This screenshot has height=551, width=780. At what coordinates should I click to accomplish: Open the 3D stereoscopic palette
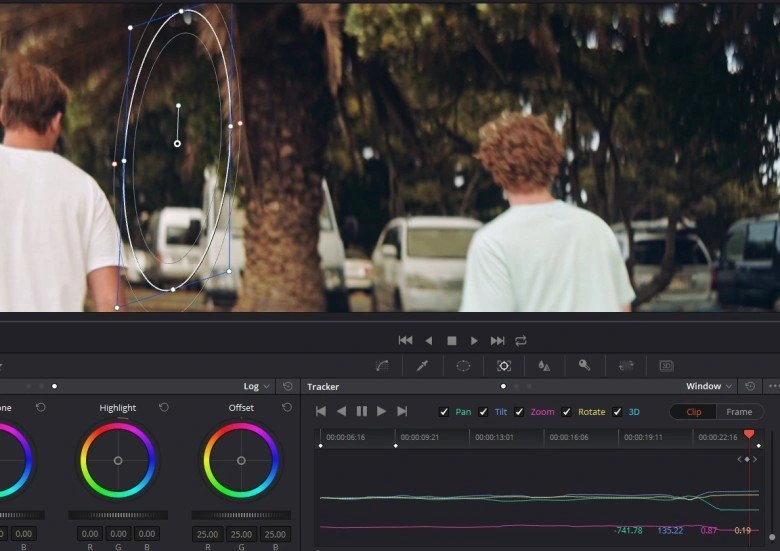click(666, 366)
